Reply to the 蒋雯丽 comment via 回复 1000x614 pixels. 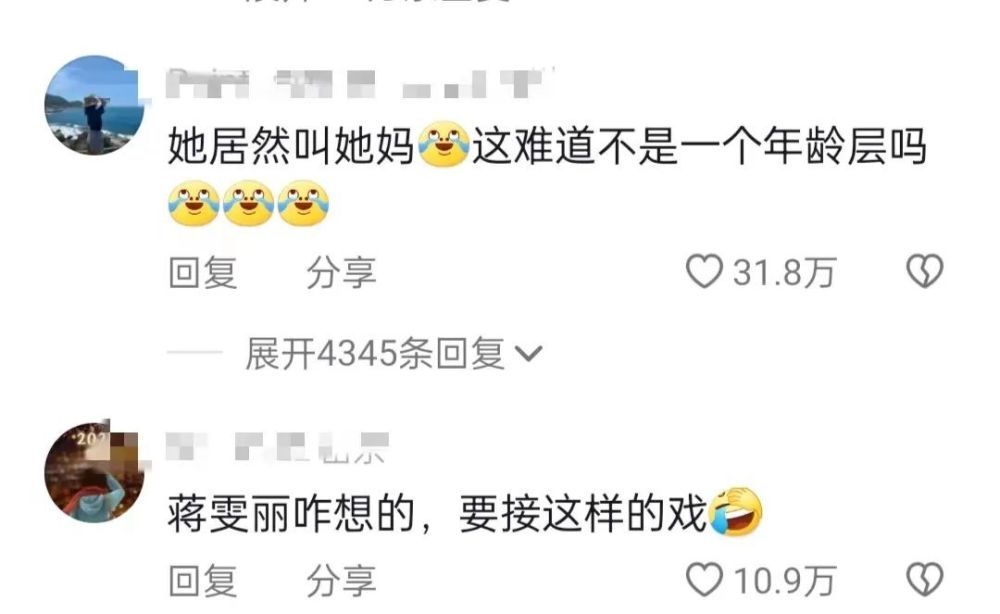[x=203, y=581]
